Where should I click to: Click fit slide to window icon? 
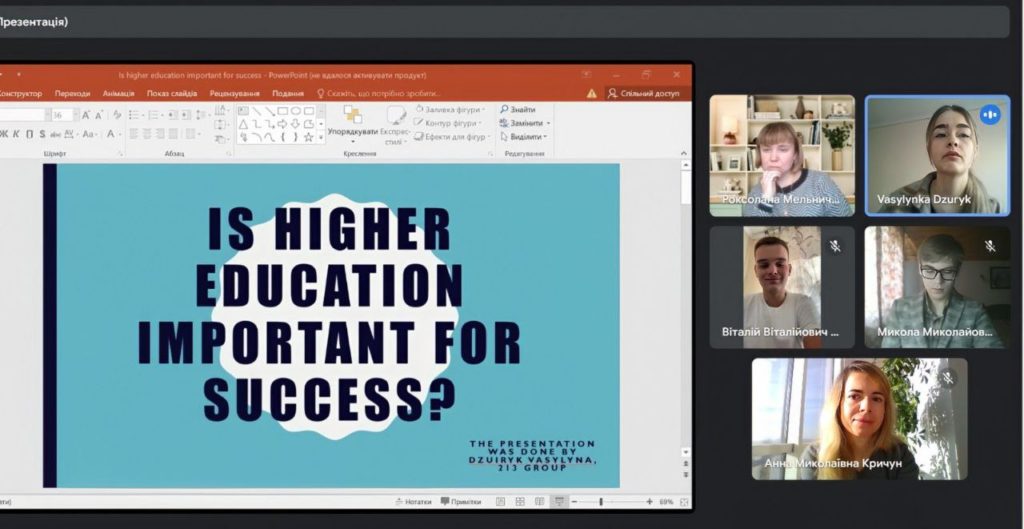click(x=684, y=502)
